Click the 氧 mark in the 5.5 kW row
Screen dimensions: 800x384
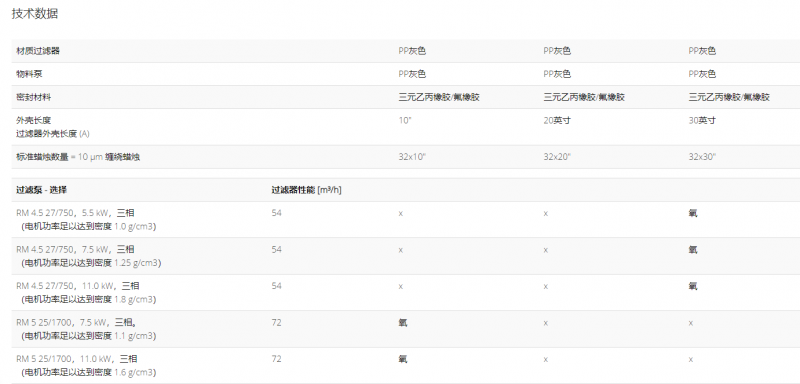(x=693, y=213)
